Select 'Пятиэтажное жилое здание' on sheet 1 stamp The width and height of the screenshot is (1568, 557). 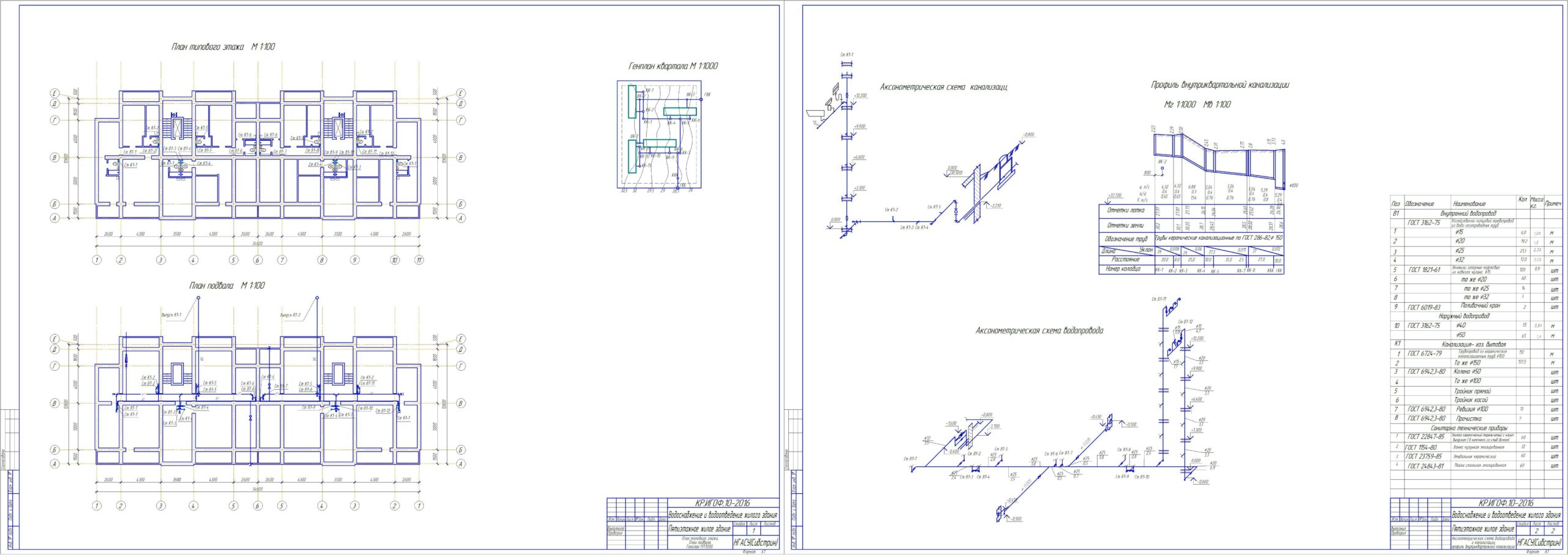coord(699,528)
